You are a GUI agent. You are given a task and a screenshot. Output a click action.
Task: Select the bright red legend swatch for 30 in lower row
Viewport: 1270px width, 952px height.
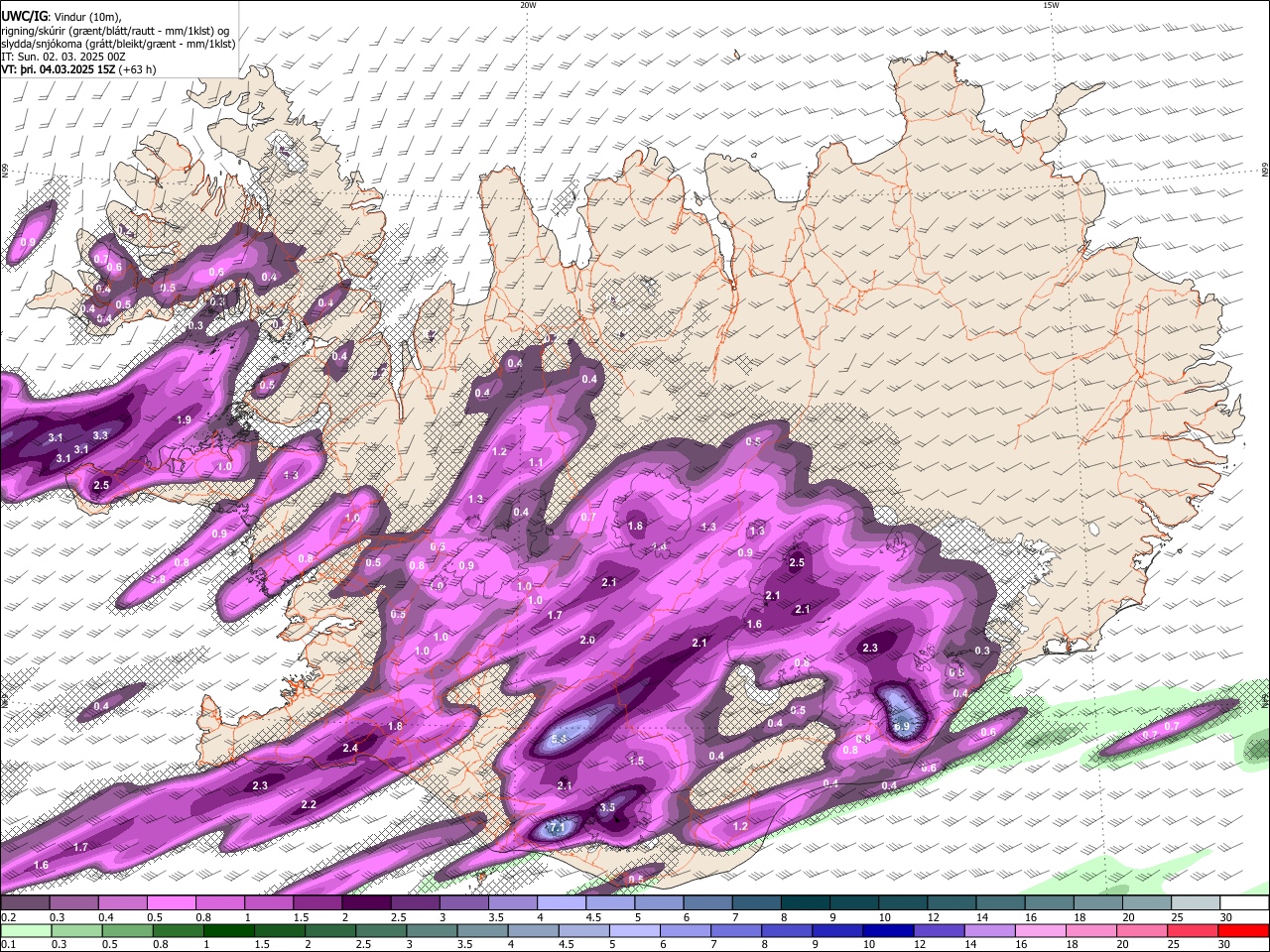(1243, 930)
